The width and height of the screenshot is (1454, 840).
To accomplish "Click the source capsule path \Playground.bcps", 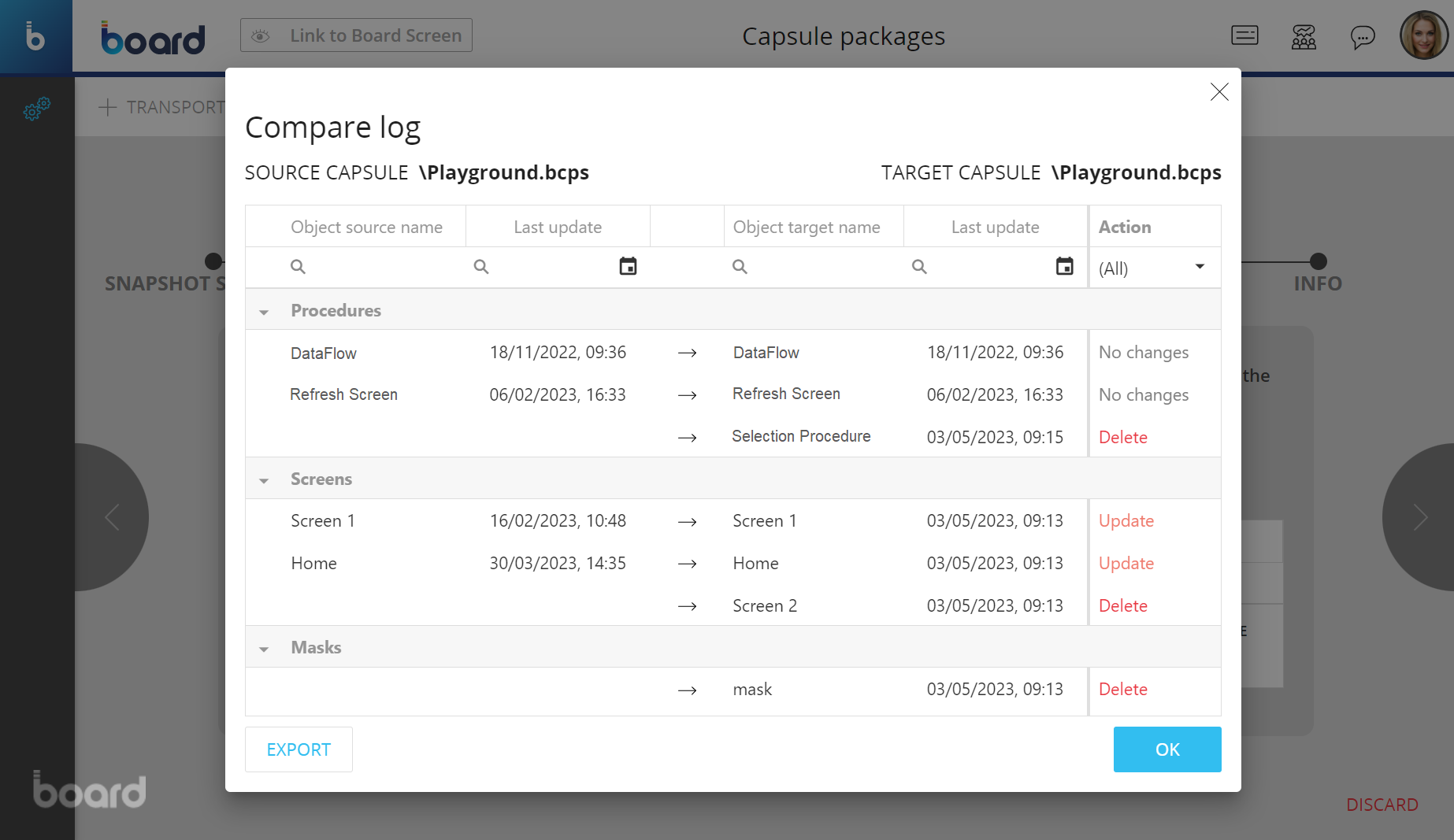I will [x=504, y=172].
